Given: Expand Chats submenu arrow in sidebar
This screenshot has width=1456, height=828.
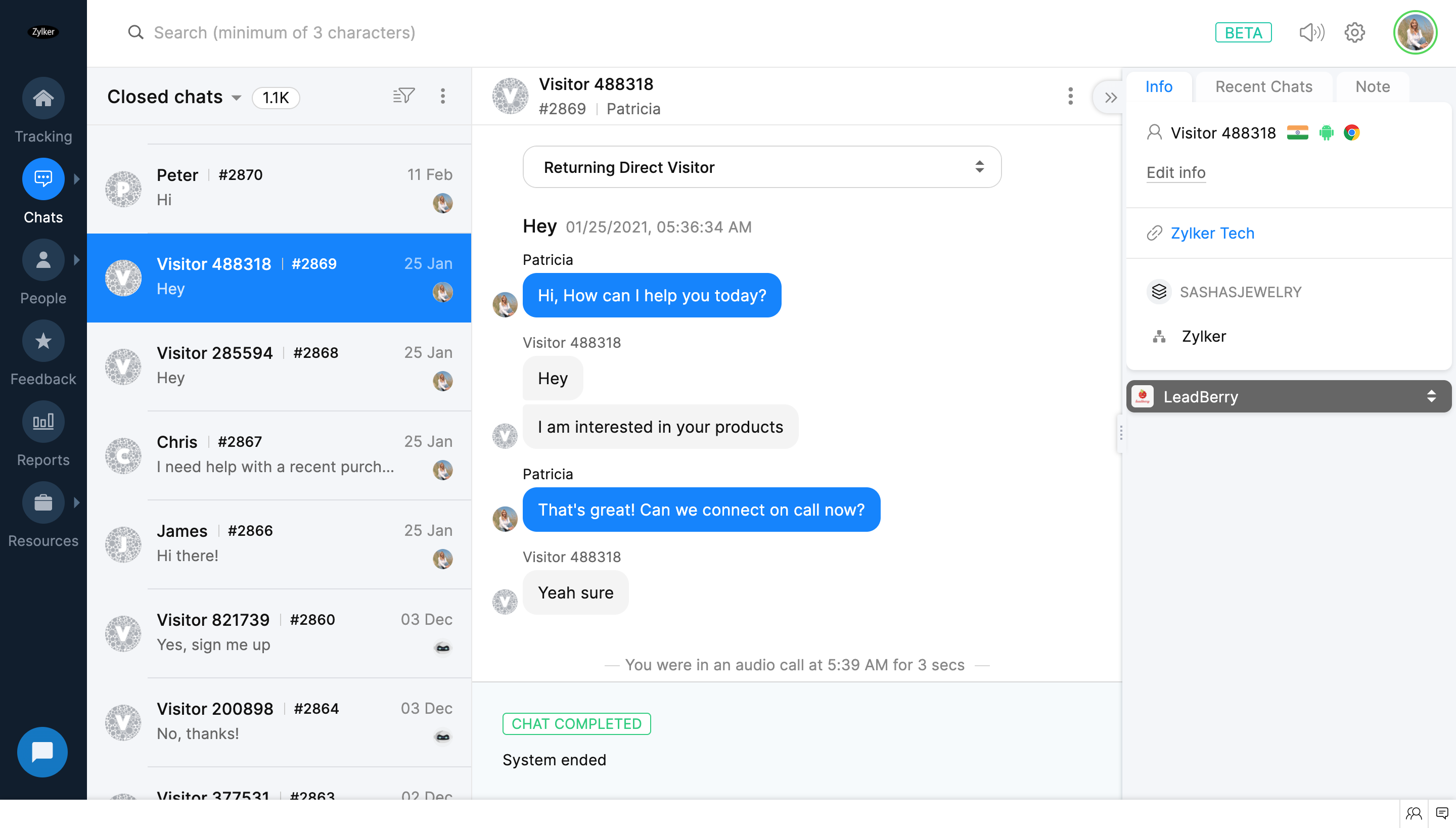Looking at the screenshot, I should [77, 179].
